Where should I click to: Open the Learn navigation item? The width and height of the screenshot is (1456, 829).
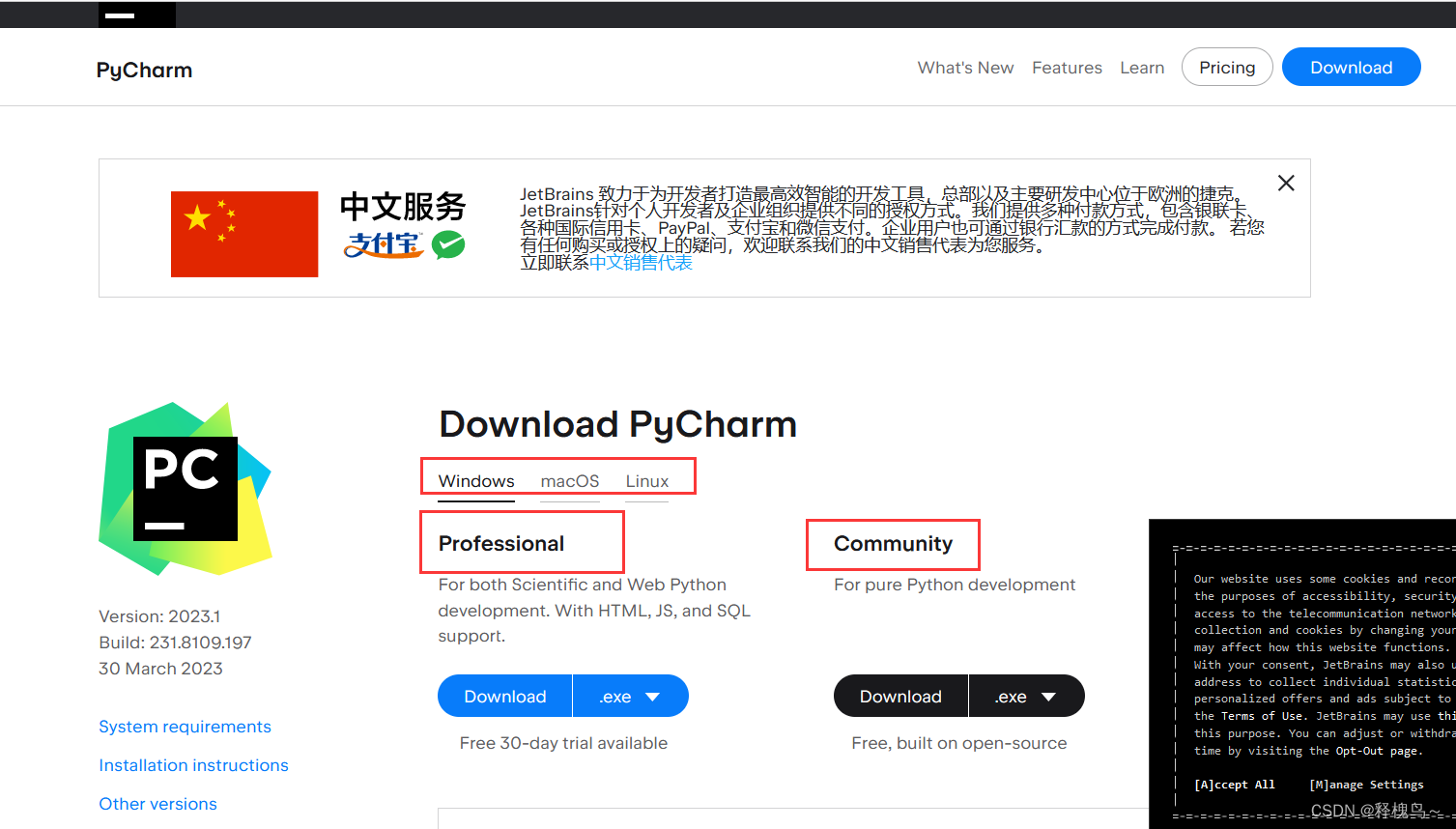pyautogui.click(x=1142, y=68)
